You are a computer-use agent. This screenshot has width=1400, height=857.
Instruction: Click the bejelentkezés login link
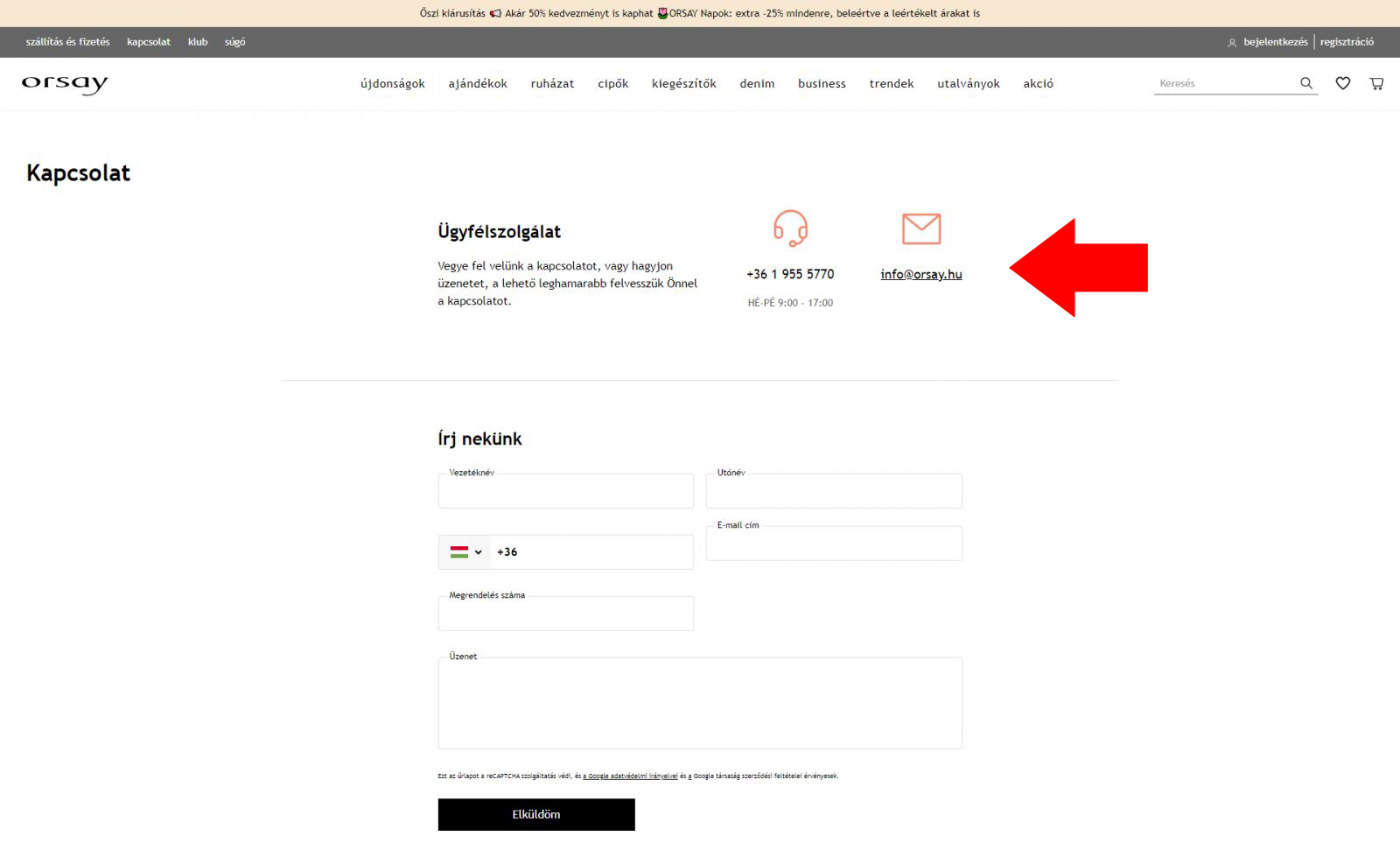coord(1276,42)
